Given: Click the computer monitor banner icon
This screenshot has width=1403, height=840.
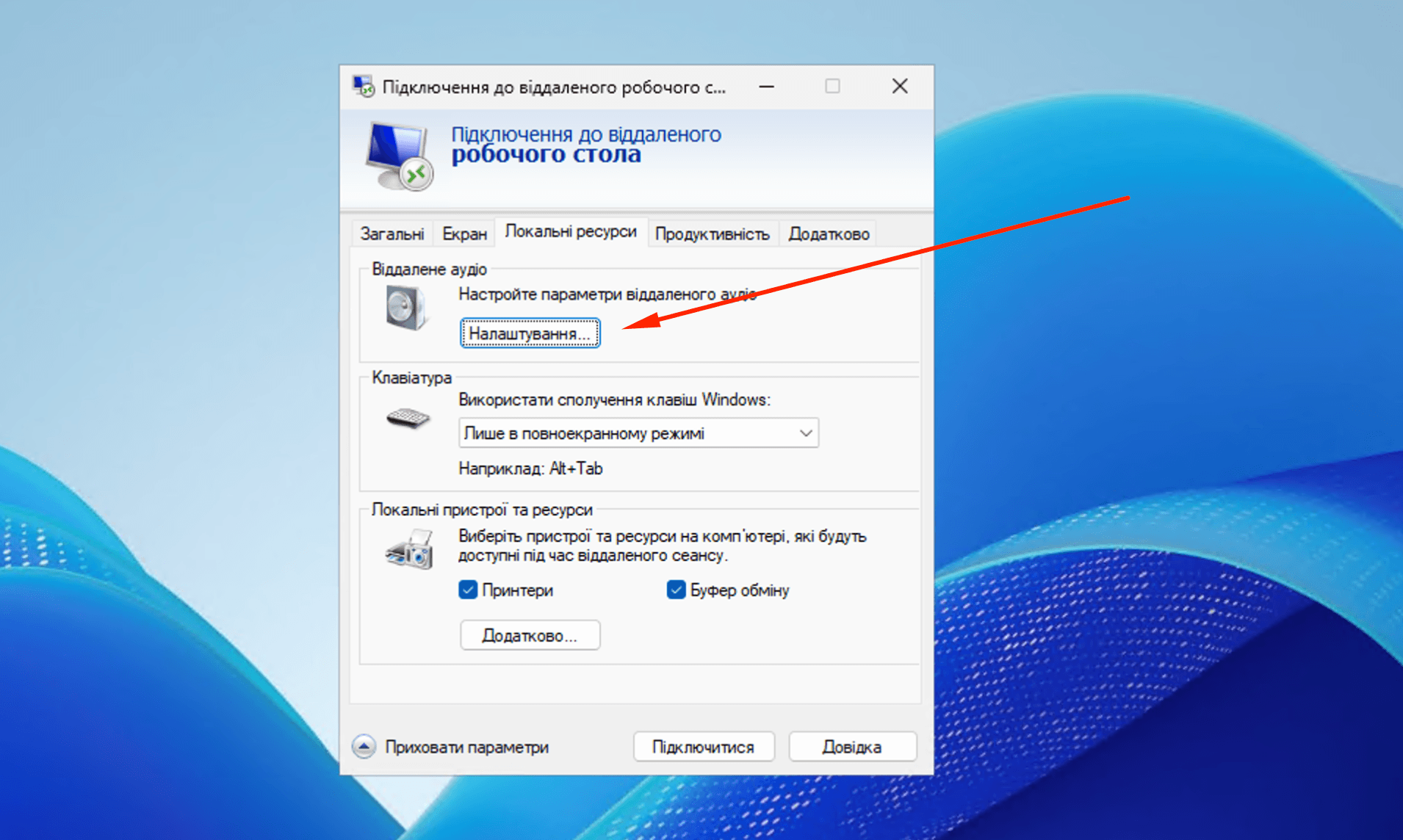Looking at the screenshot, I should pyautogui.click(x=399, y=156).
